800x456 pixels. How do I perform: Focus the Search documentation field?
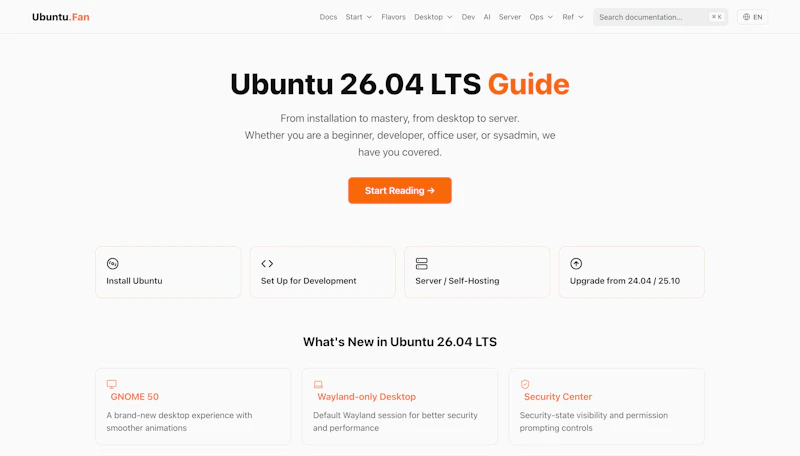pyautogui.click(x=660, y=17)
